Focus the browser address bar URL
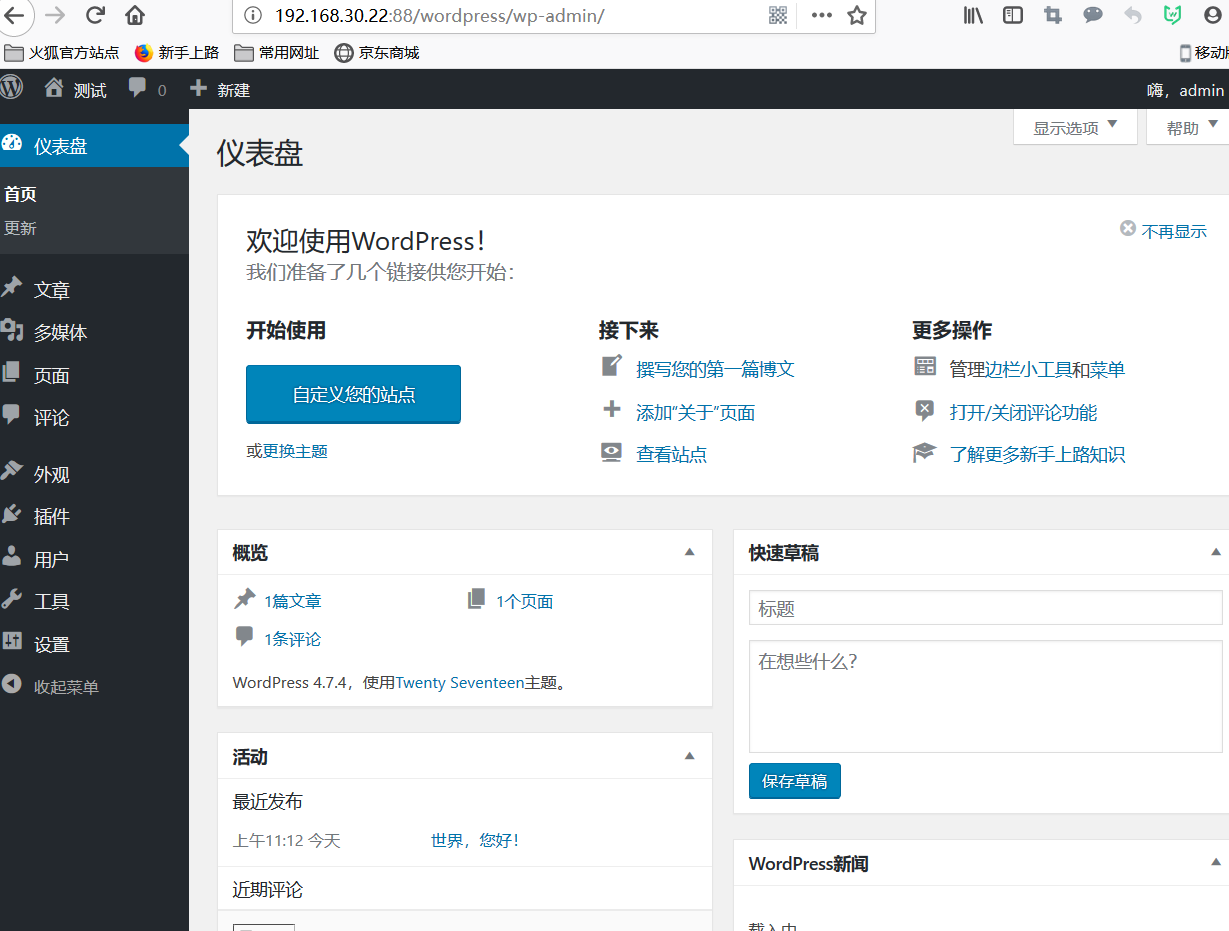Image resolution: width=1229 pixels, height=931 pixels. (439, 15)
